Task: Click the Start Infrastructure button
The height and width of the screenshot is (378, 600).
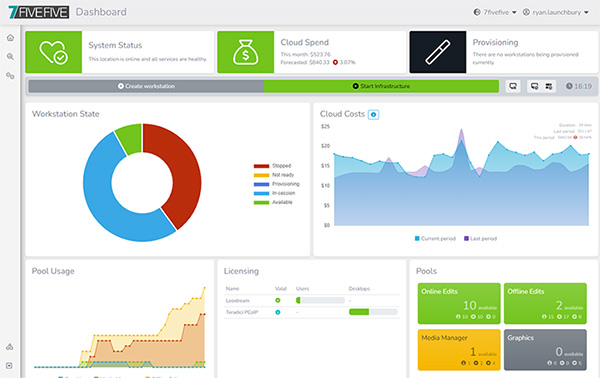Action: (381, 86)
